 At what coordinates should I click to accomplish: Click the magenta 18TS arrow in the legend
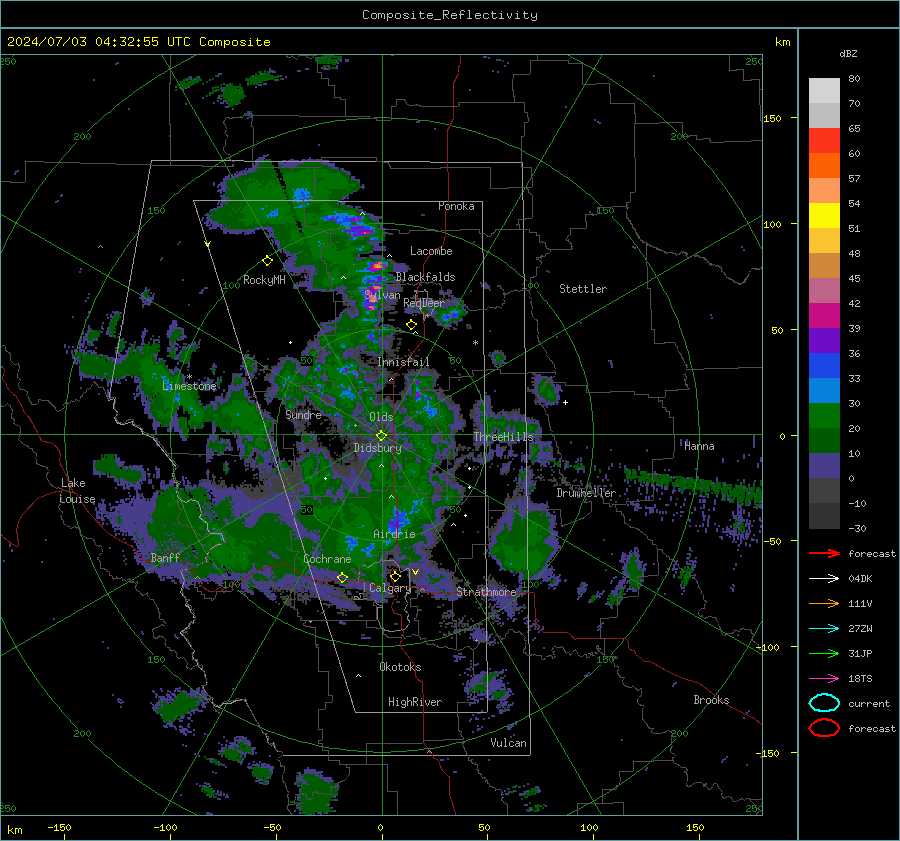tap(824, 679)
